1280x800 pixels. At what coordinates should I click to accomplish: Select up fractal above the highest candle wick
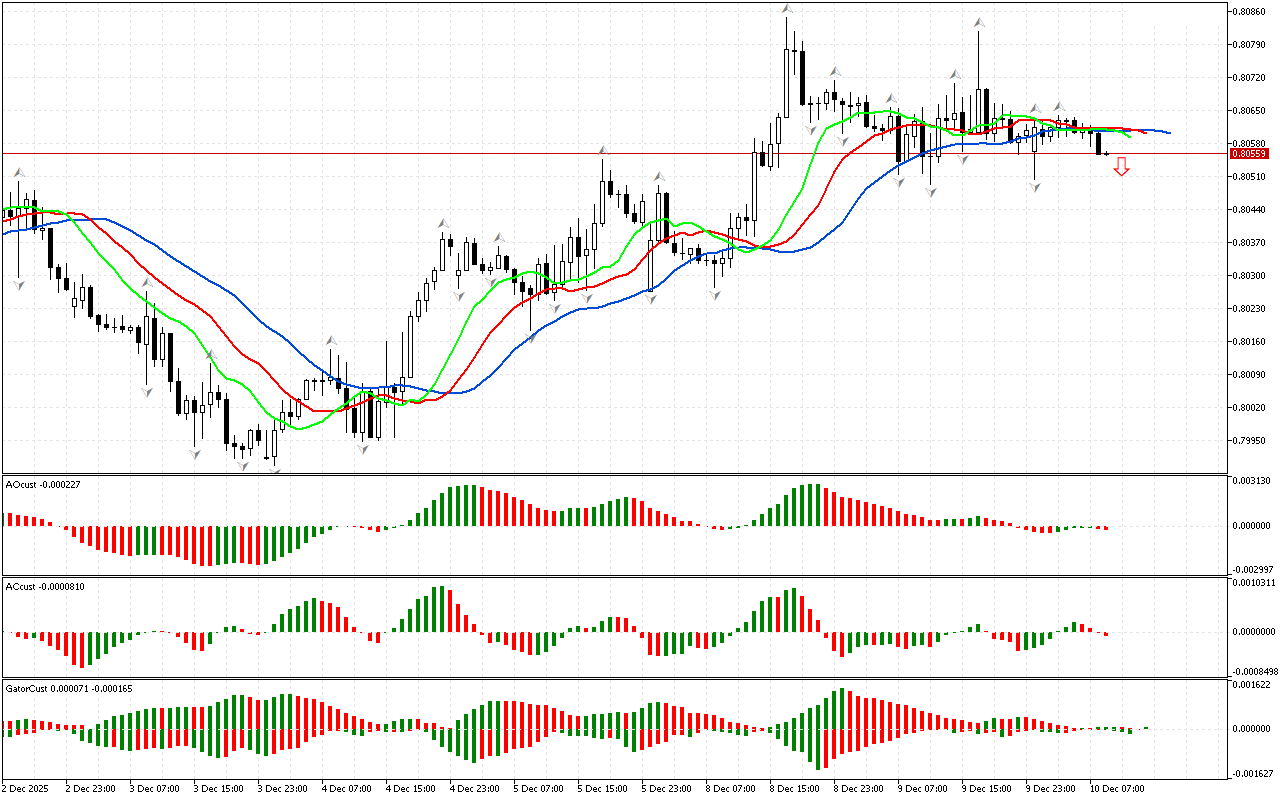[x=787, y=10]
